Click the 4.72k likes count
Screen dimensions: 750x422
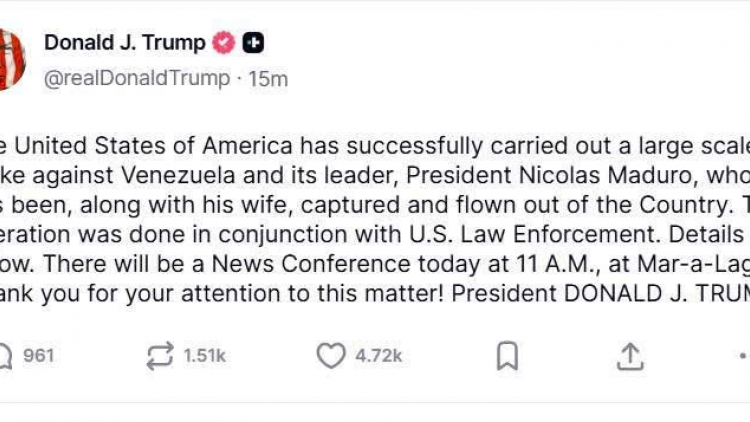pyautogui.click(x=378, y=355)
